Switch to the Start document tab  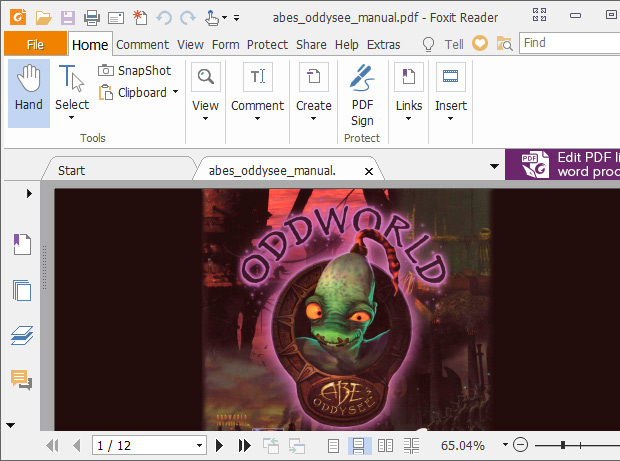coord(71,170)
